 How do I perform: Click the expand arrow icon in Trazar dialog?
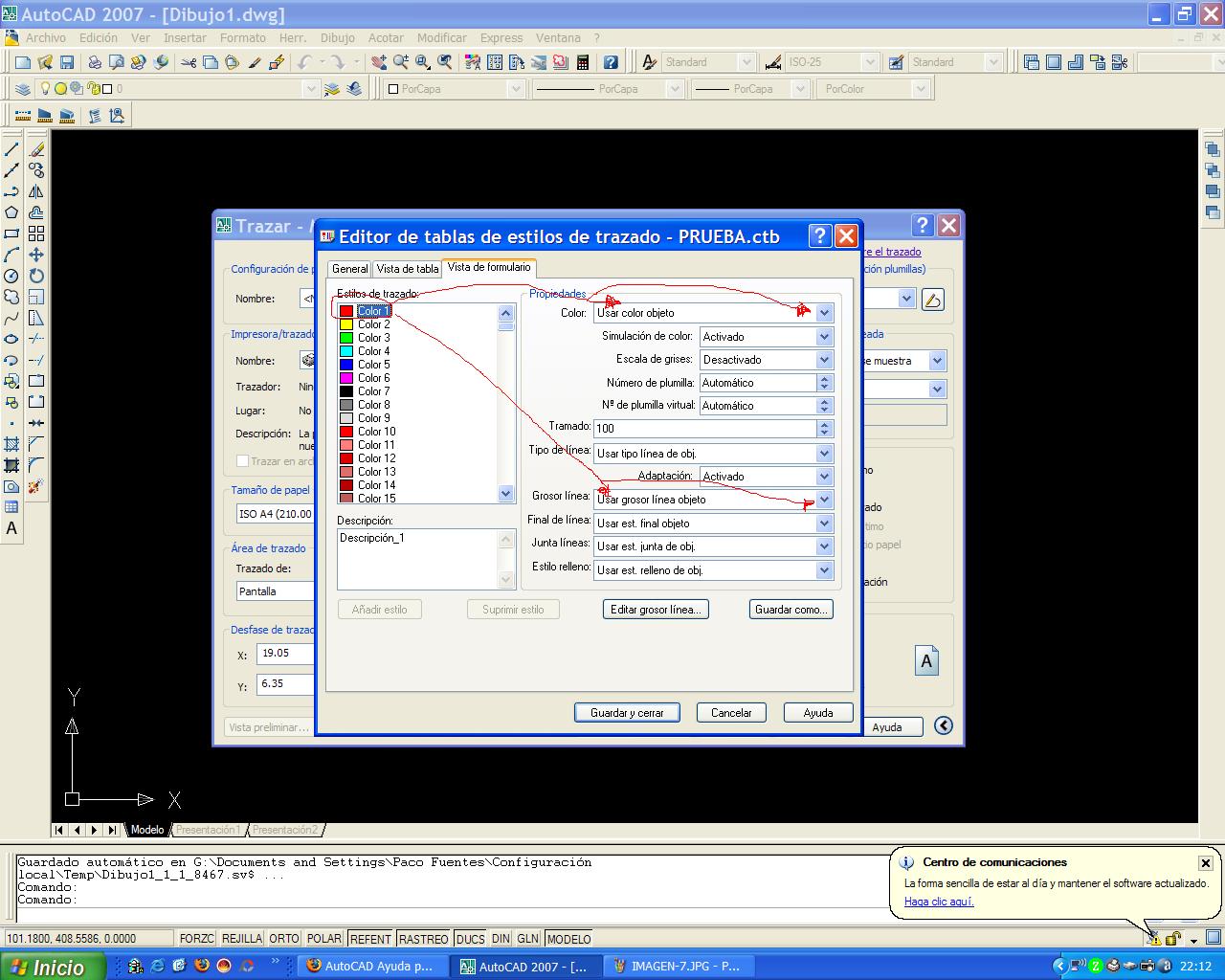pos(944,725)
